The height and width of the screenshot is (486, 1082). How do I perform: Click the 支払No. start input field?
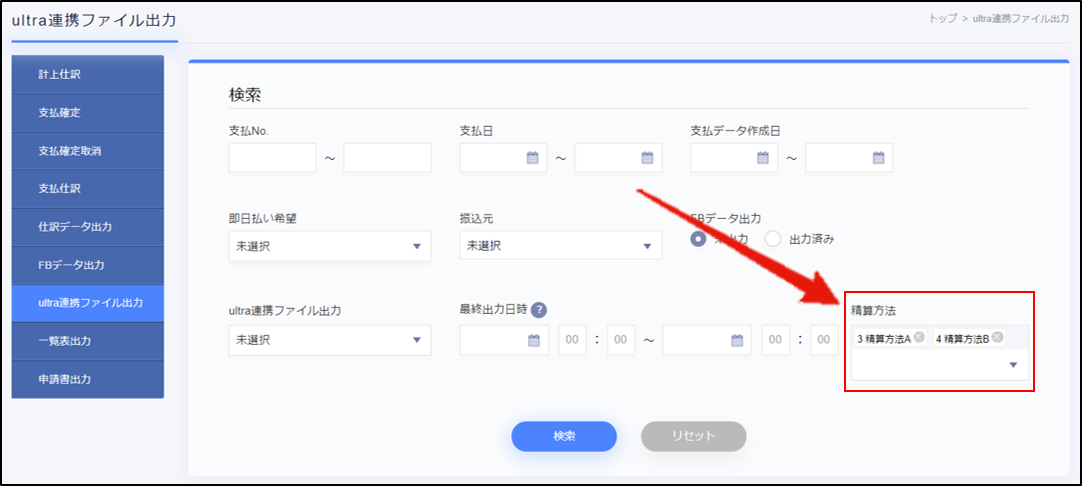(272, 158)
